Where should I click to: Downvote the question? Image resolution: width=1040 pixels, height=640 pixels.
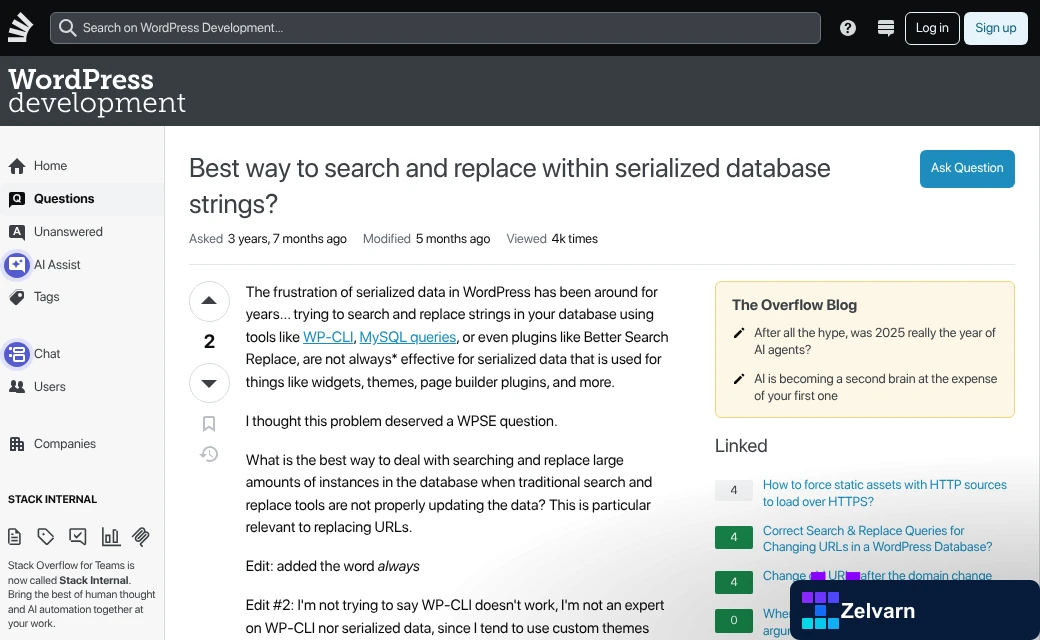pos(209,383)
